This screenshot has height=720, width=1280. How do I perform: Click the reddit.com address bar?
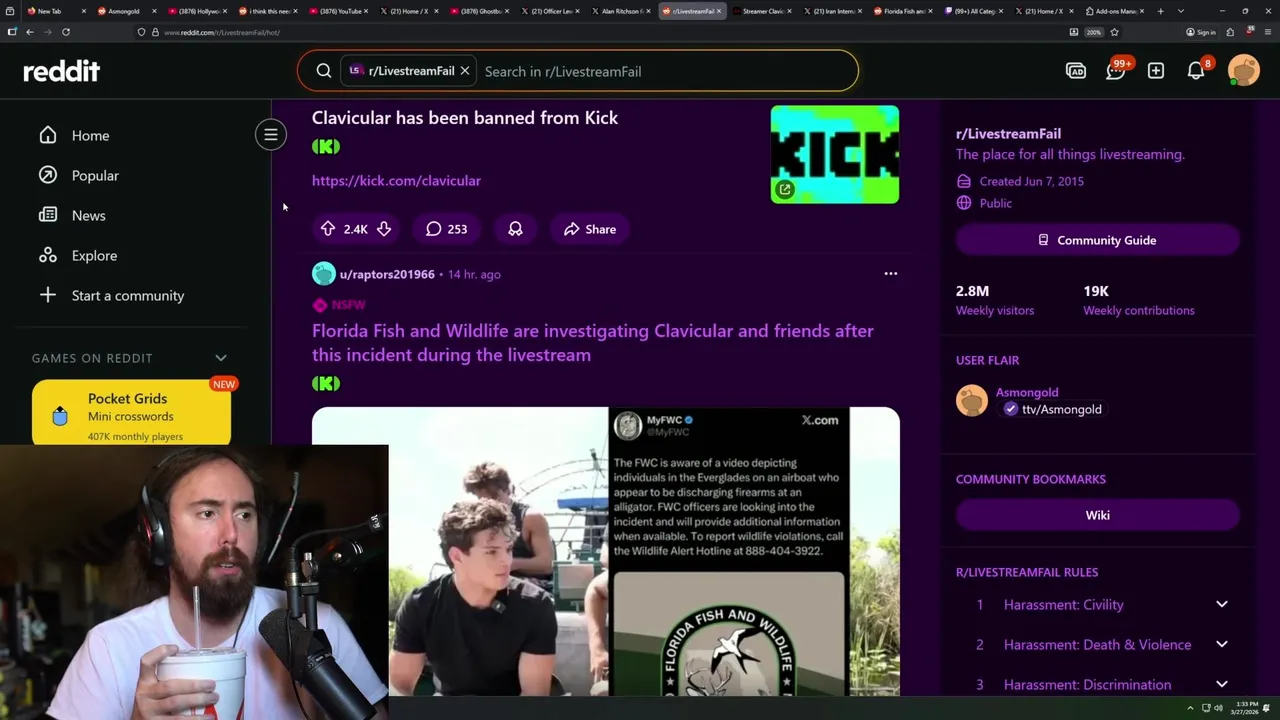click(600, 32)
